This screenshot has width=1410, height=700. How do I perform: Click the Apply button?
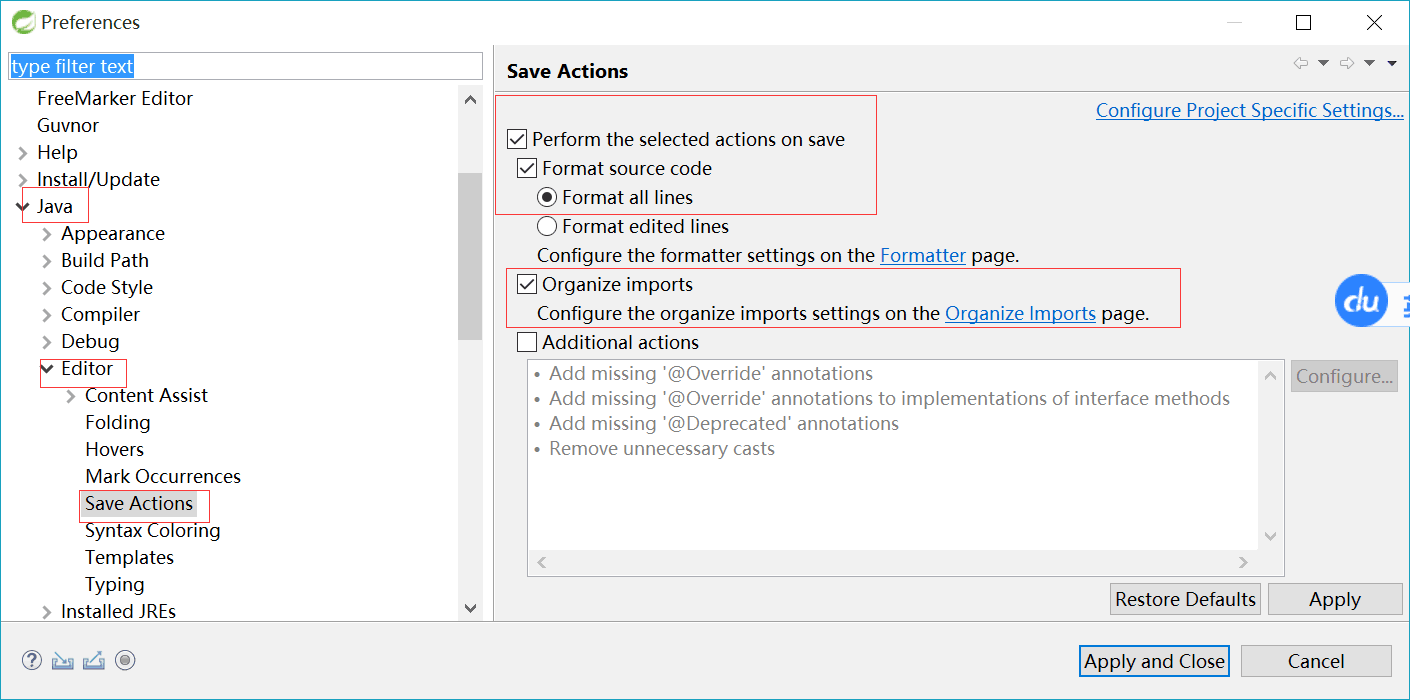click(1335, 599)
